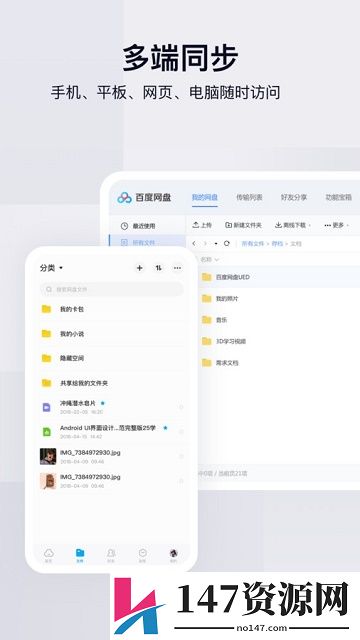Sort by the 名称 name column header
This screenshot has height=640, width=360.
210,259
